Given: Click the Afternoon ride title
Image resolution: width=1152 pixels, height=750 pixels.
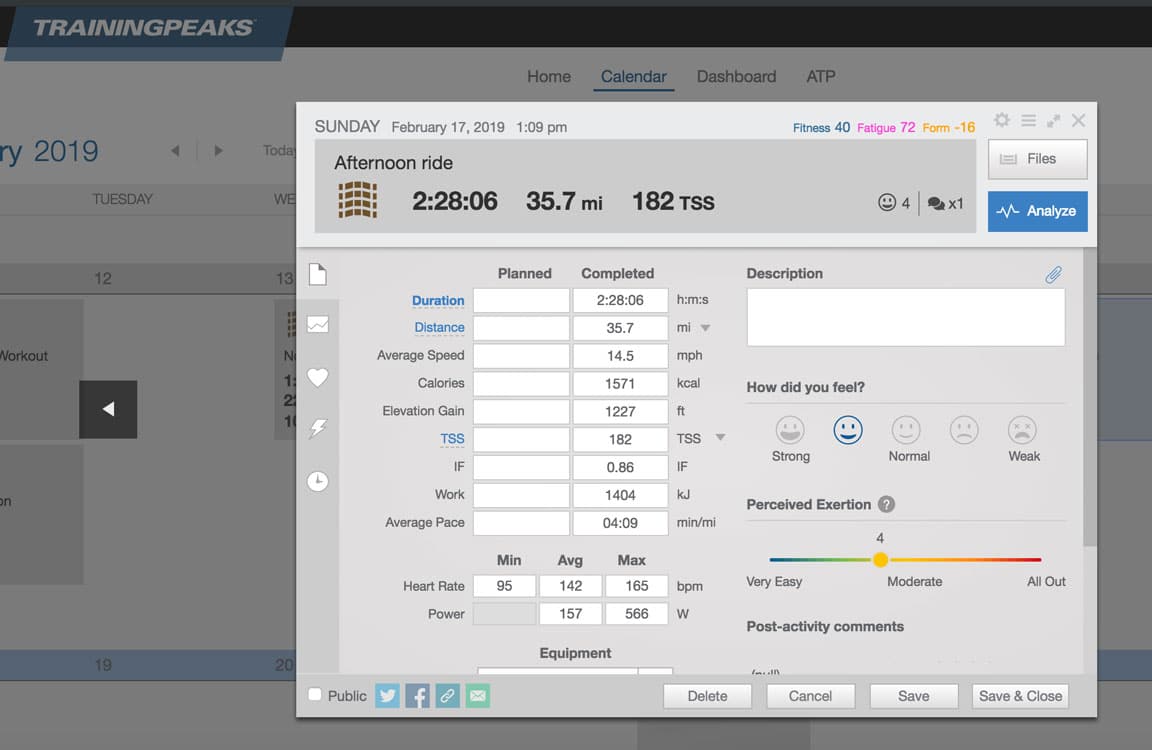Looking at the screenshot, I should [x=393, y=163].
